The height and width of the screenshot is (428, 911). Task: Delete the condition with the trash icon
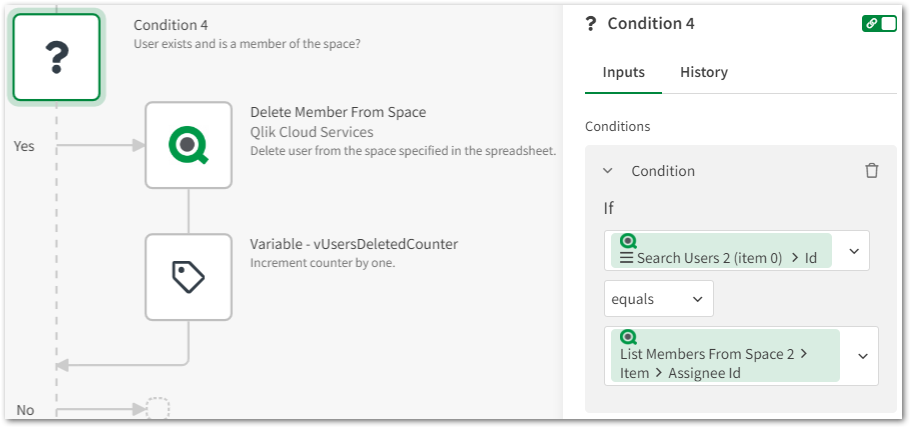click(x=871, y=171)
